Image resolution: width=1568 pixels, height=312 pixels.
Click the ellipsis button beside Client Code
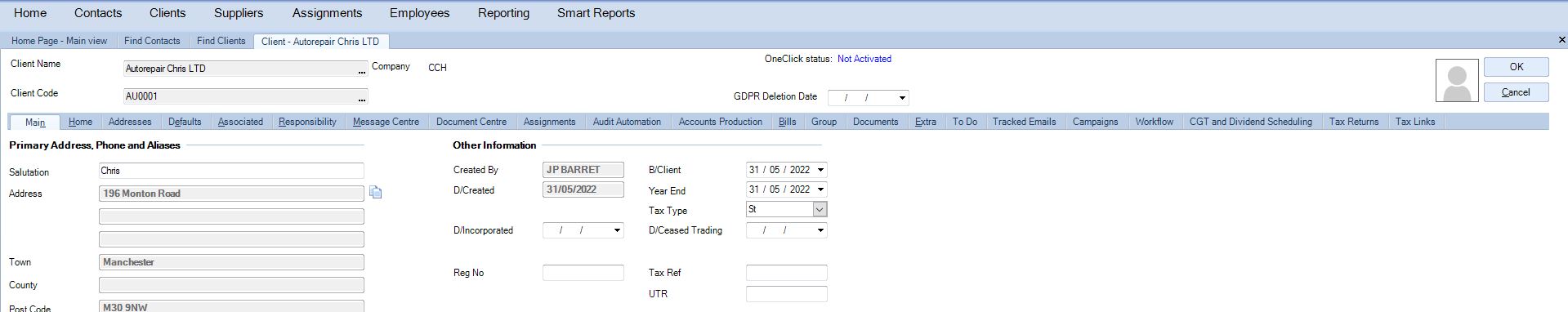[x=362, y=97]
